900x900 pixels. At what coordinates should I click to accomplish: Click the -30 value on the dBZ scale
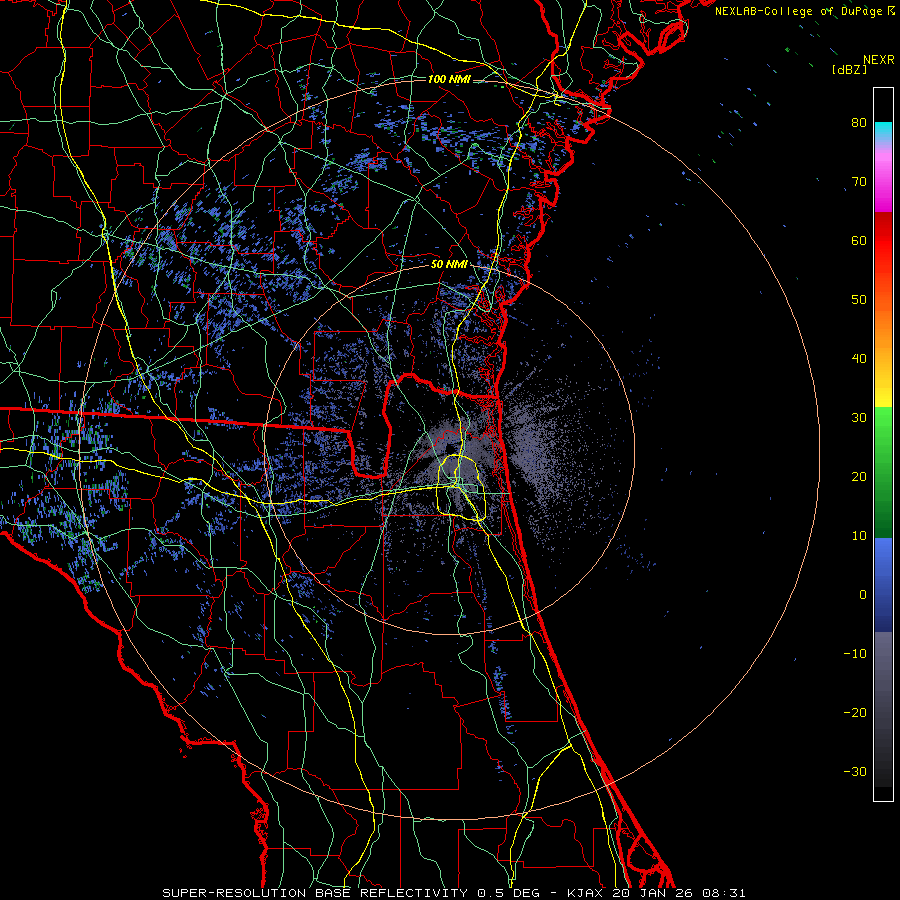(855, 771)
